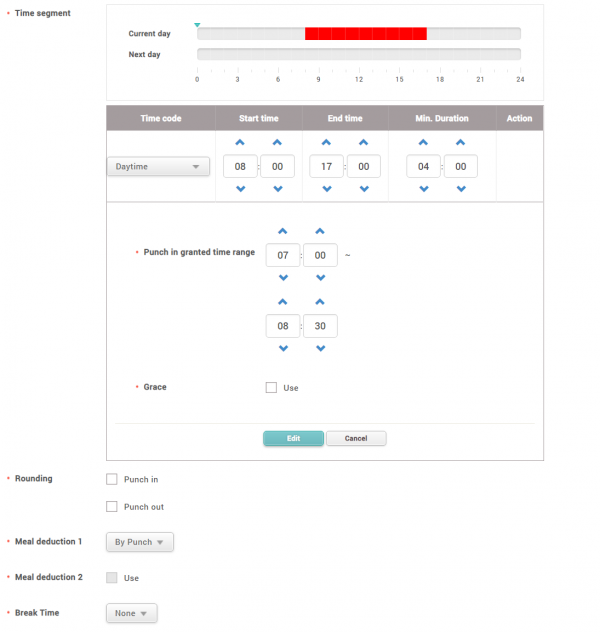The image size is (600, 632).
Task: Open the Daytime time code dropdown
Action: [158, 167]
